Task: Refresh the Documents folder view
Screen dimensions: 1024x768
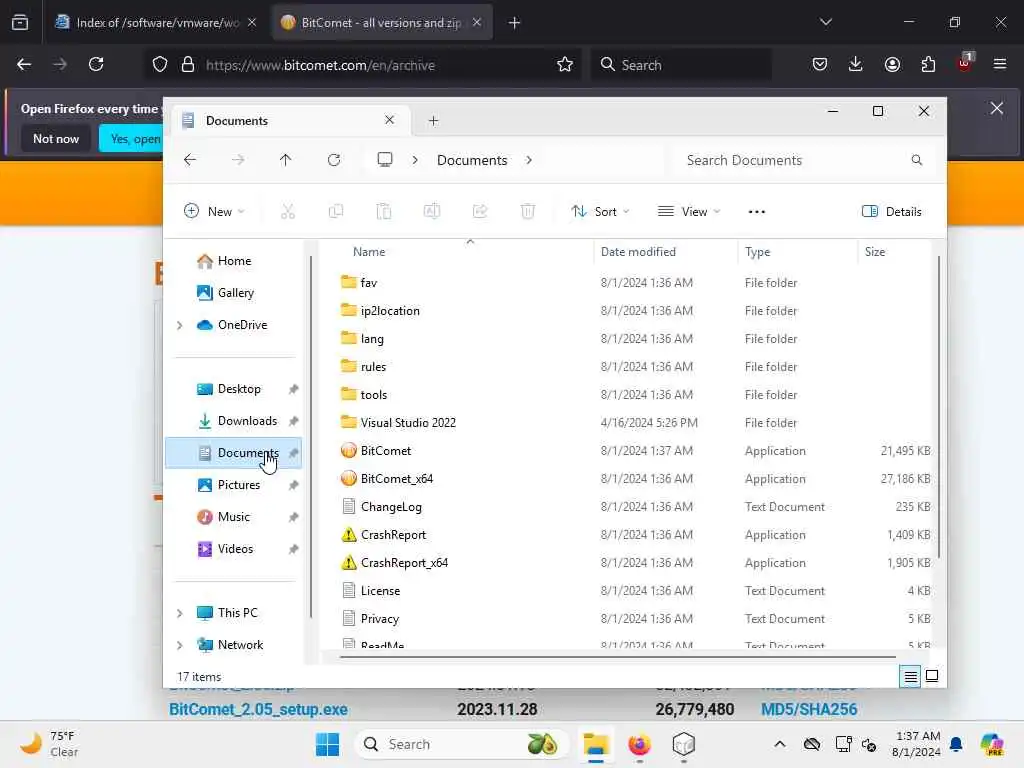Action: 334,160
